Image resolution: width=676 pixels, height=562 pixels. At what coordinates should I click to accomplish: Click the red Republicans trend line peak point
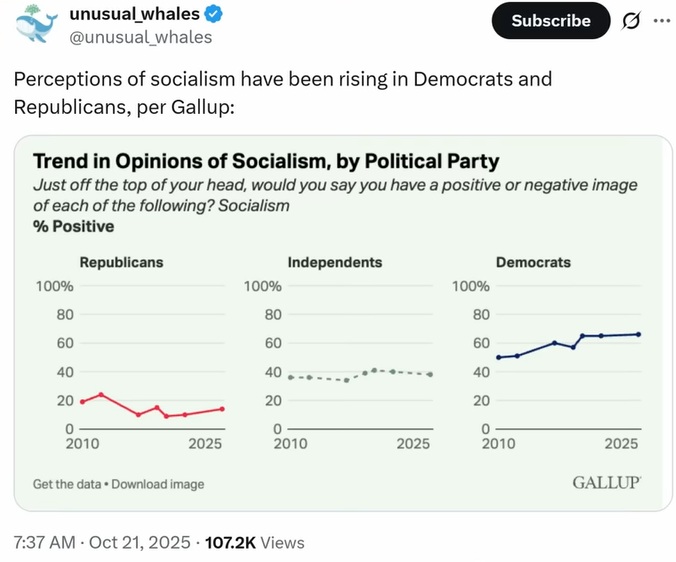pos(100,395)
